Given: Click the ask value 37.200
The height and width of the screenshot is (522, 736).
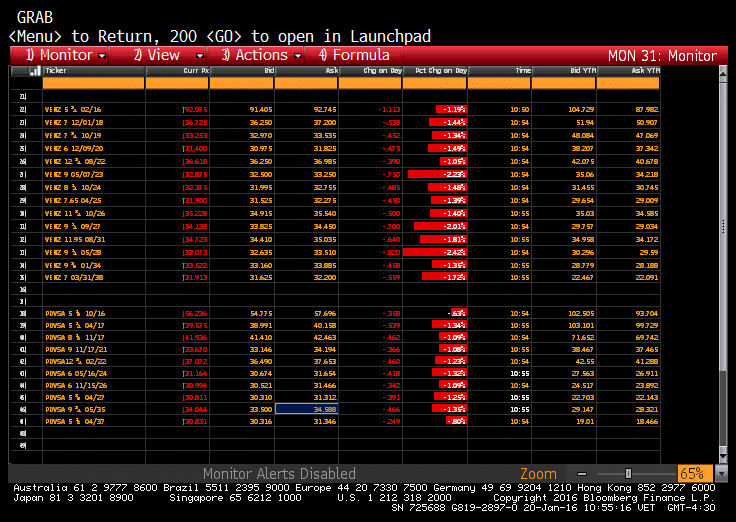Looking at the screenshot, I should pos(325,123).
